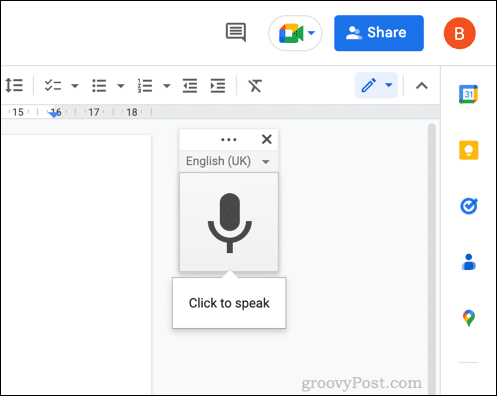Click the ruler number 17
This screenshot has height=396, width=497.
pyautogui.click(x=94, y=112)
